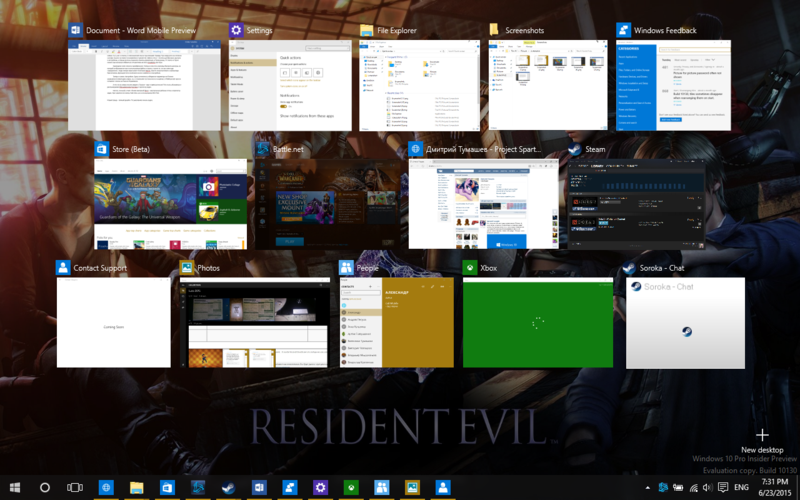Switch to Document - Word Mobile Preview thumbnail
Image resolution: width=800 pixels, height=500 pixels.
point(144,85)
